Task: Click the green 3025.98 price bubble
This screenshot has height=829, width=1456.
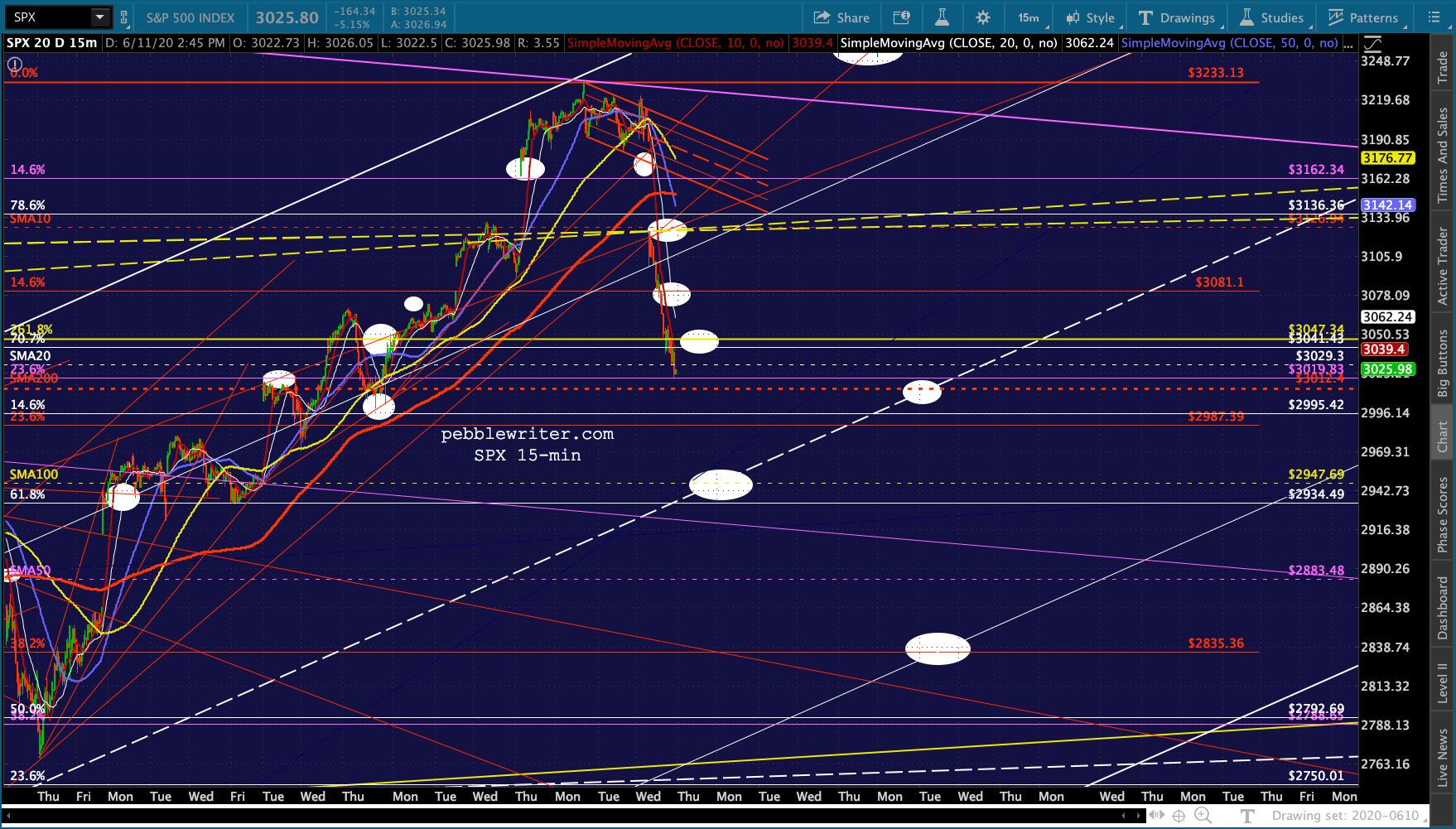Action: 1387,369
